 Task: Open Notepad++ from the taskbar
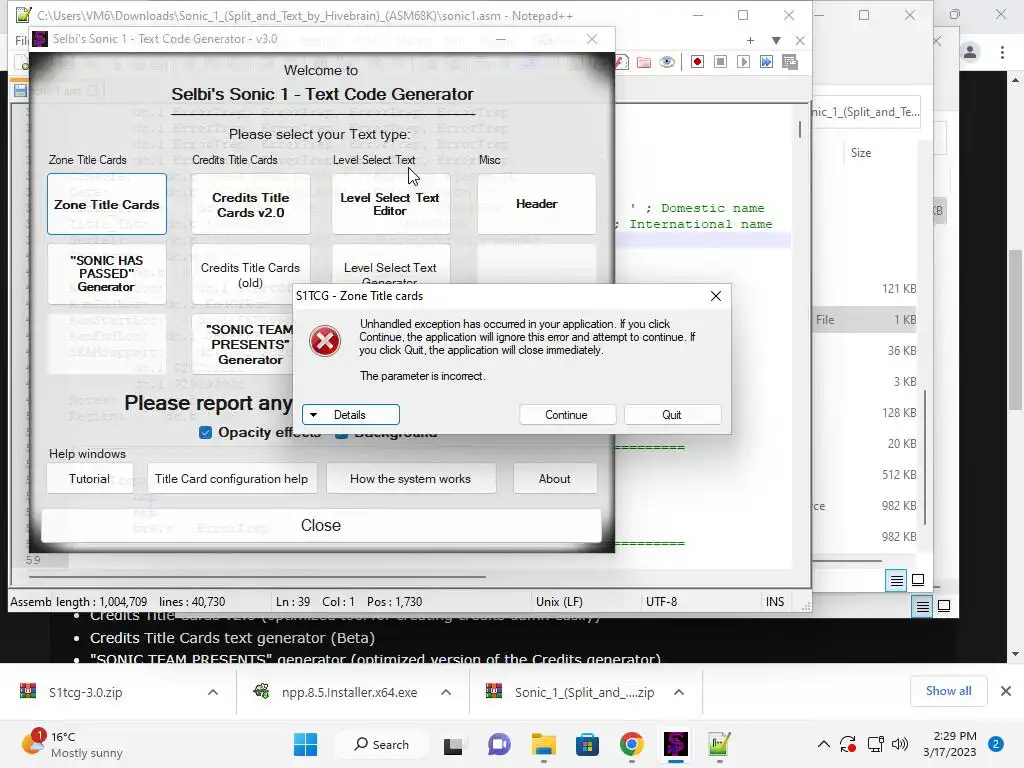point(719,744)
